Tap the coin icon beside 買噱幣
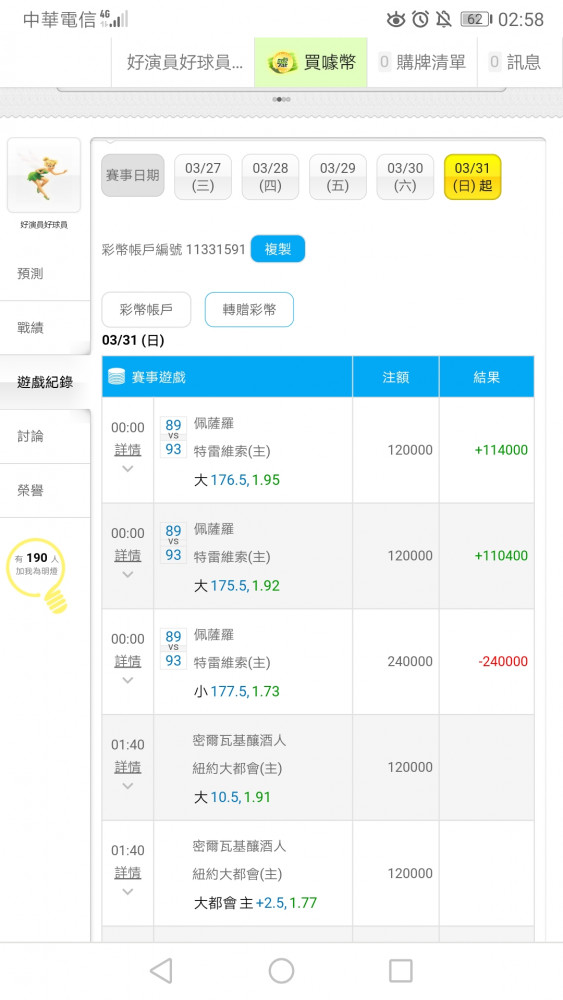The height and width of the screenshot is (1000, 563). (281, 62)
